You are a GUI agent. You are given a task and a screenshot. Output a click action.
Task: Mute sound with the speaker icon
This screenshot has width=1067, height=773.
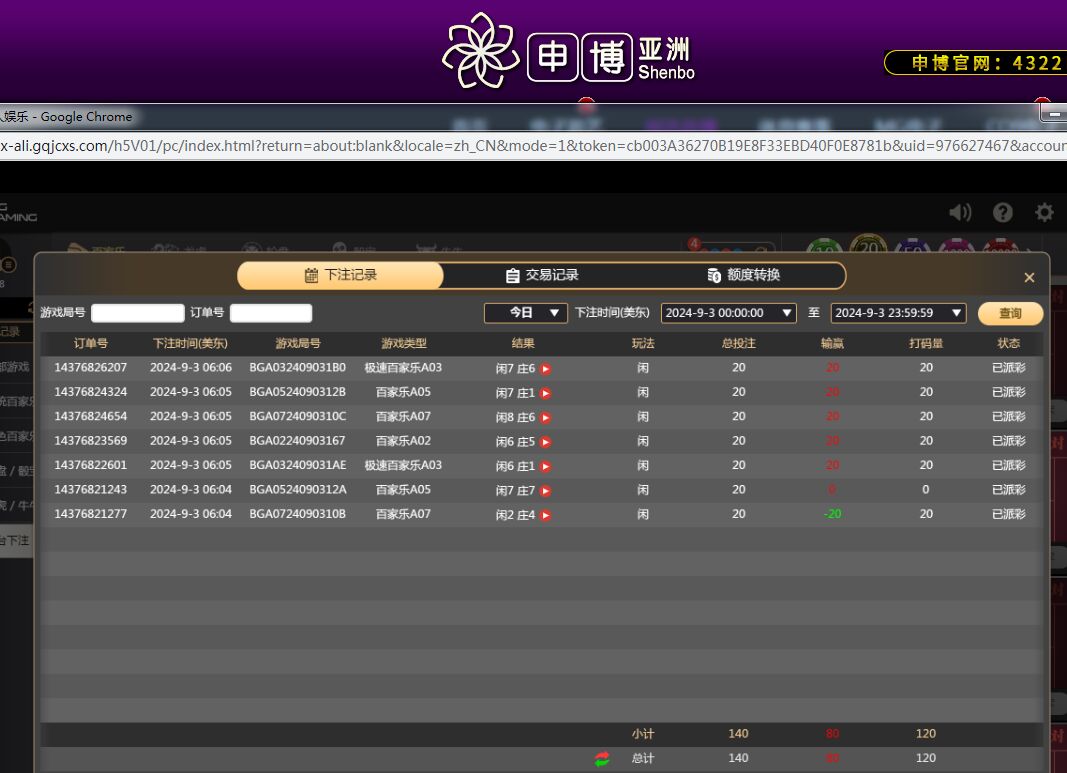click(x=960, y=212)
